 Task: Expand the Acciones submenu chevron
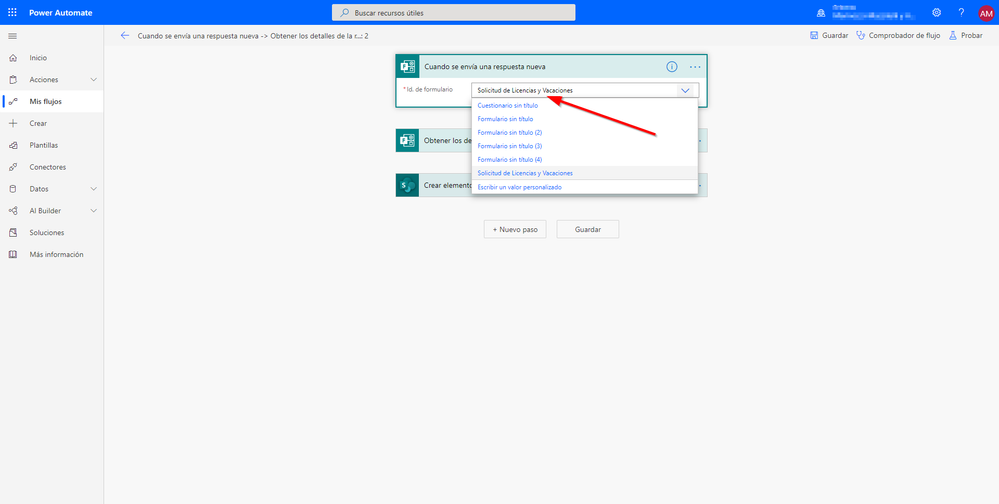tap(94, 80)
